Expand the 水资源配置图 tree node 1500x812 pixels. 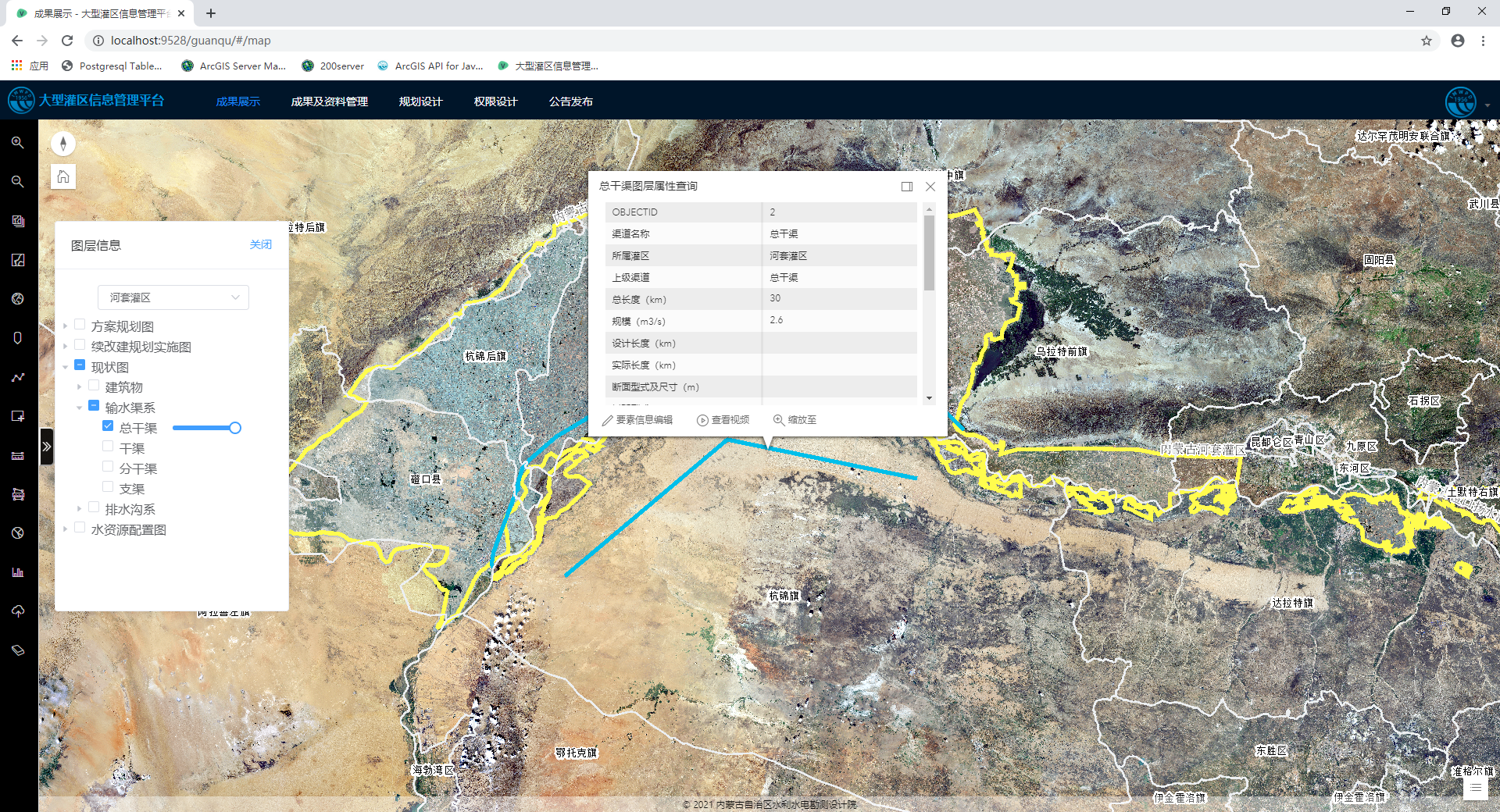pos(65,529)
